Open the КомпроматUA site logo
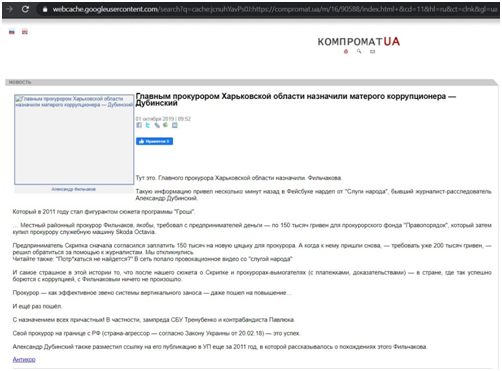 pyautogui.click(x=359, y=42)
